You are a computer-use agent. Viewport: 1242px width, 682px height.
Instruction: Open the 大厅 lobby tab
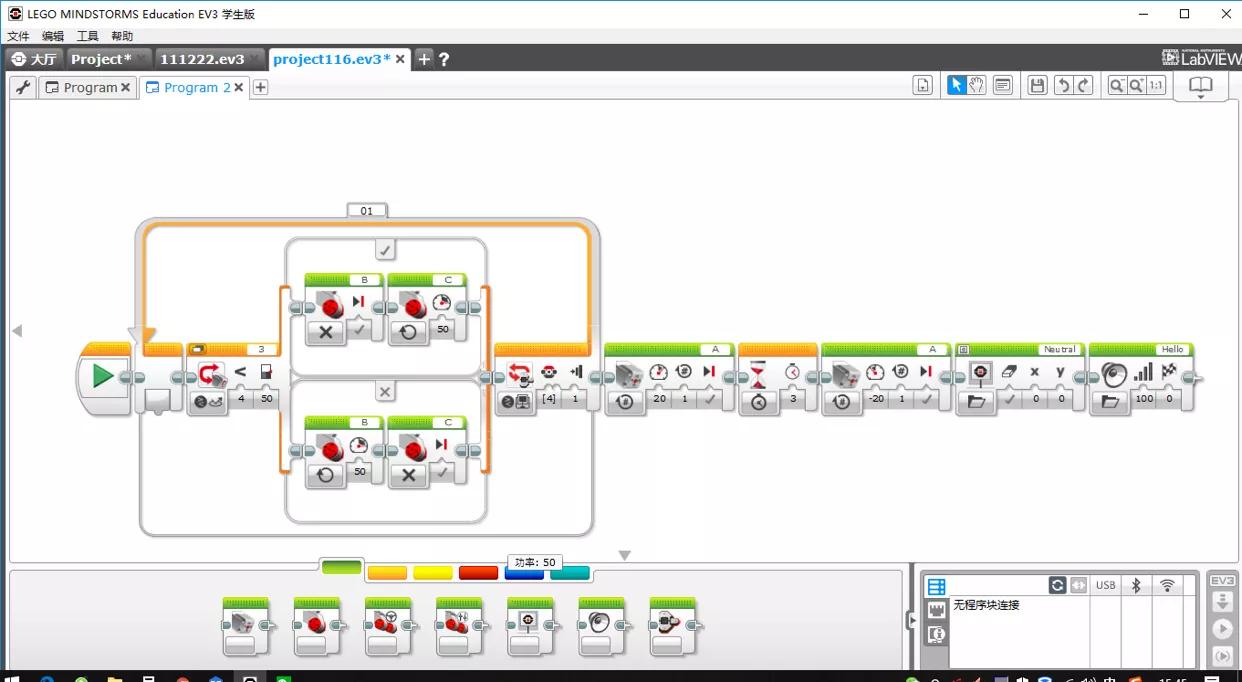(34, 59)
